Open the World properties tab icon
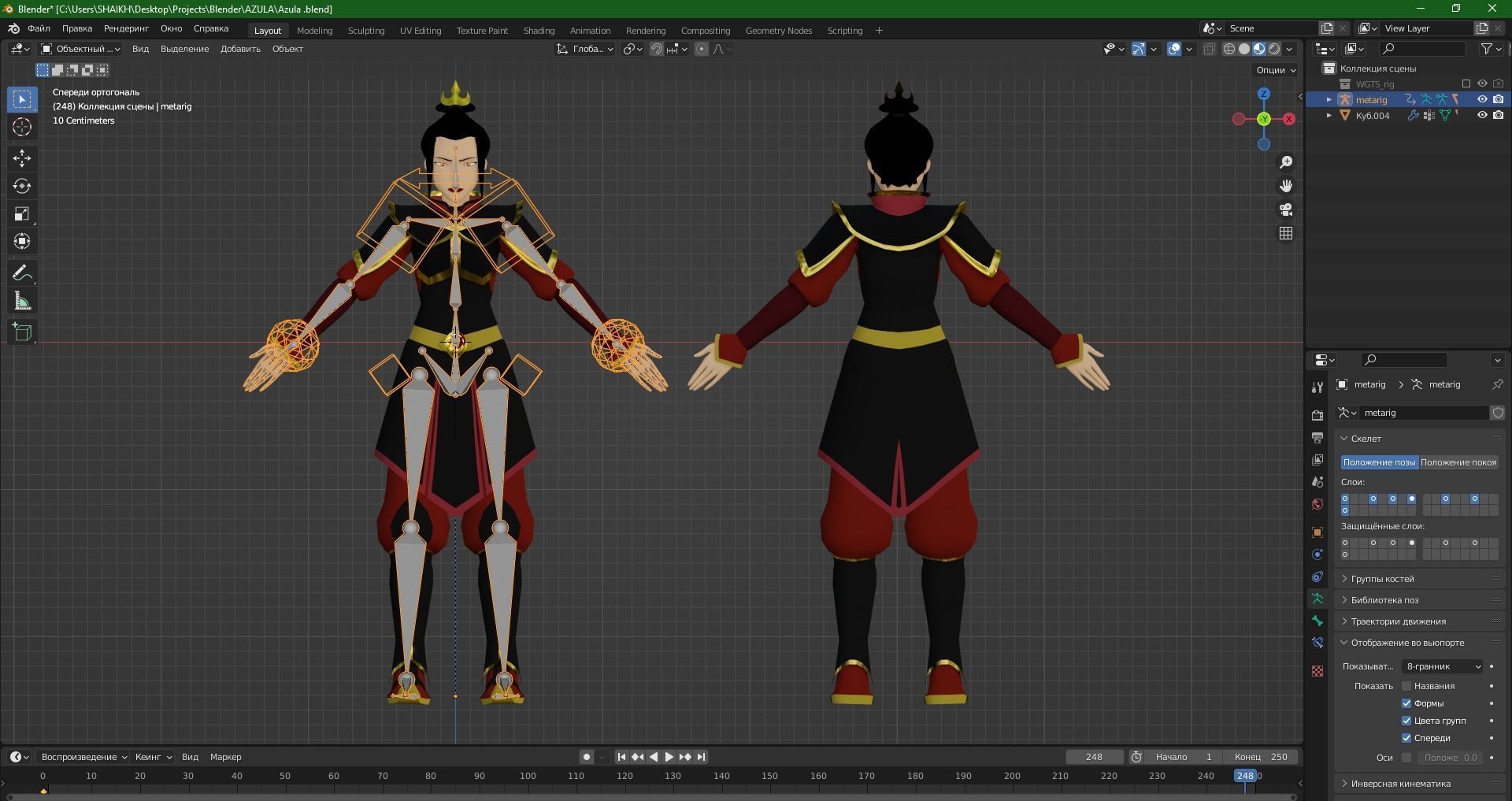The height and width of the screenshot is (801, 1512). tap(1317, 504)
